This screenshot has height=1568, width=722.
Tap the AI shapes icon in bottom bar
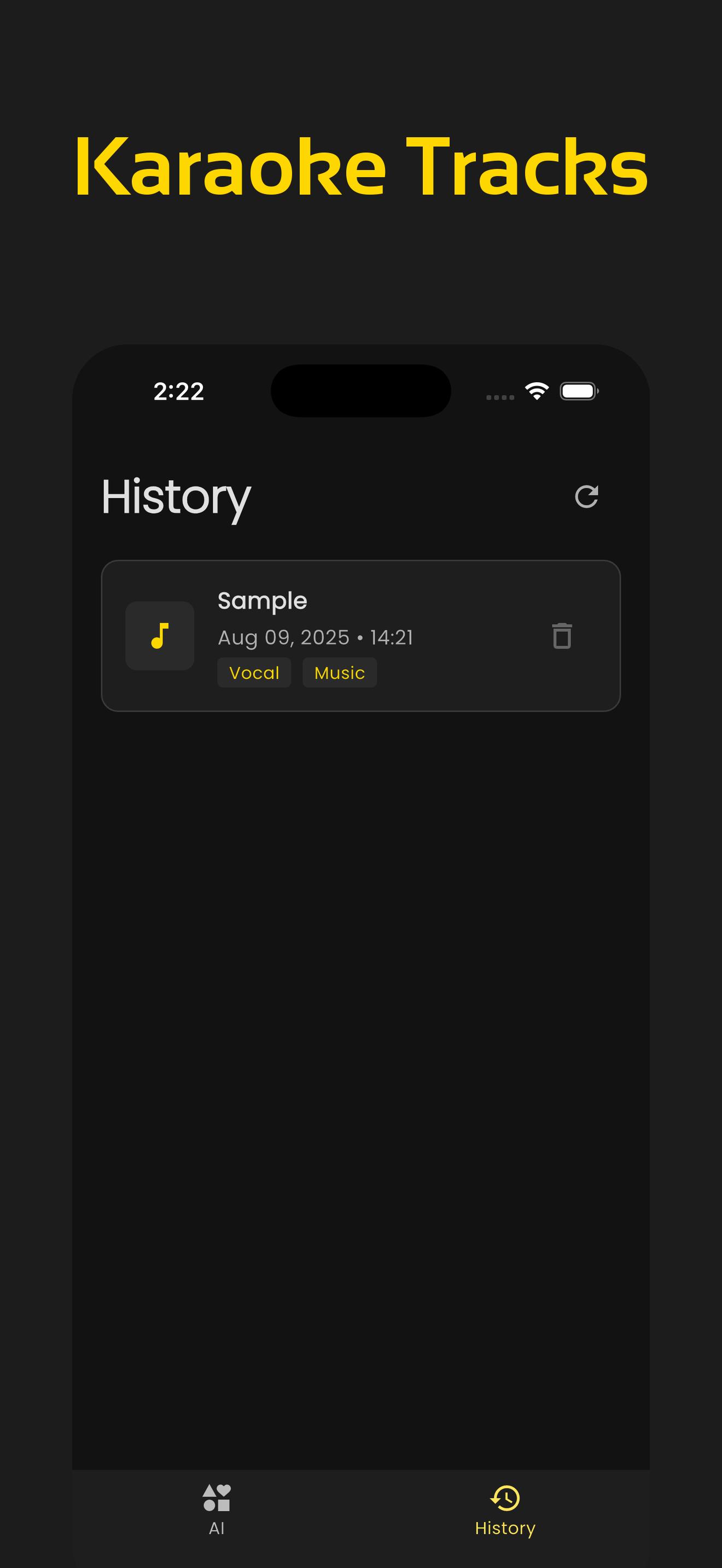click(x=216, y=1497)
